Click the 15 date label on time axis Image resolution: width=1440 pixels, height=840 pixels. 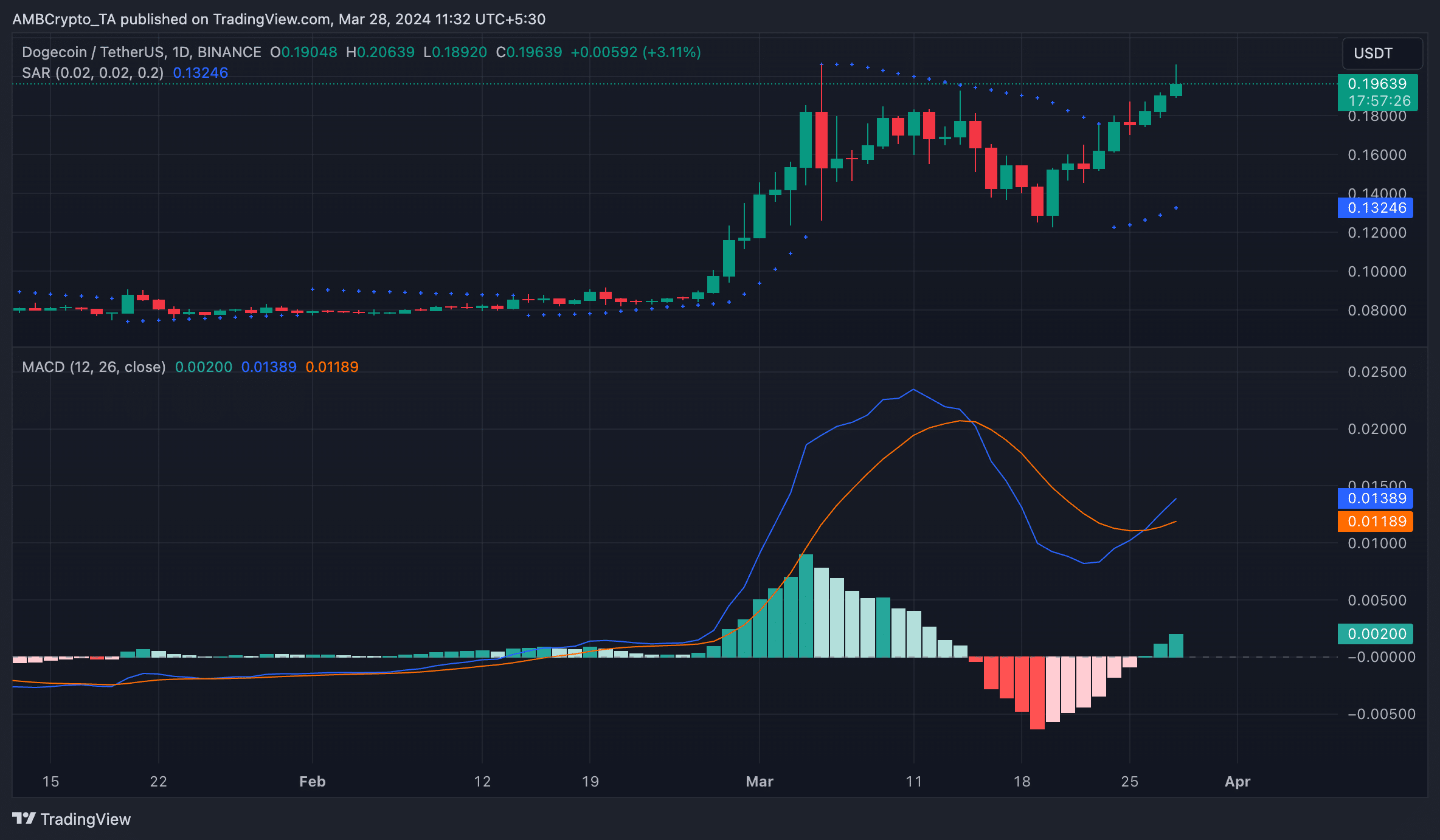pos(50,782)
